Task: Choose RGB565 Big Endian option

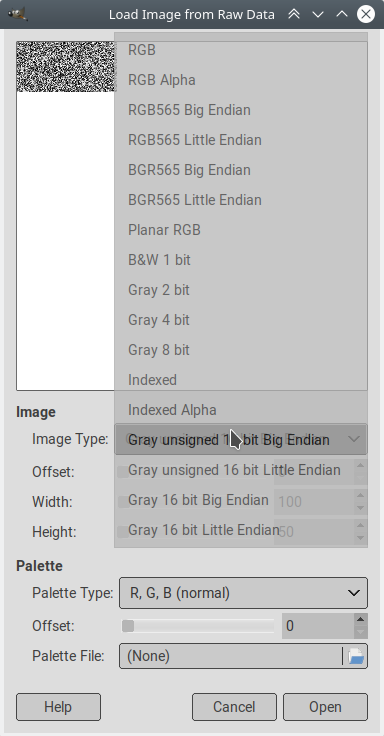Action: click(x=240, y=110)
